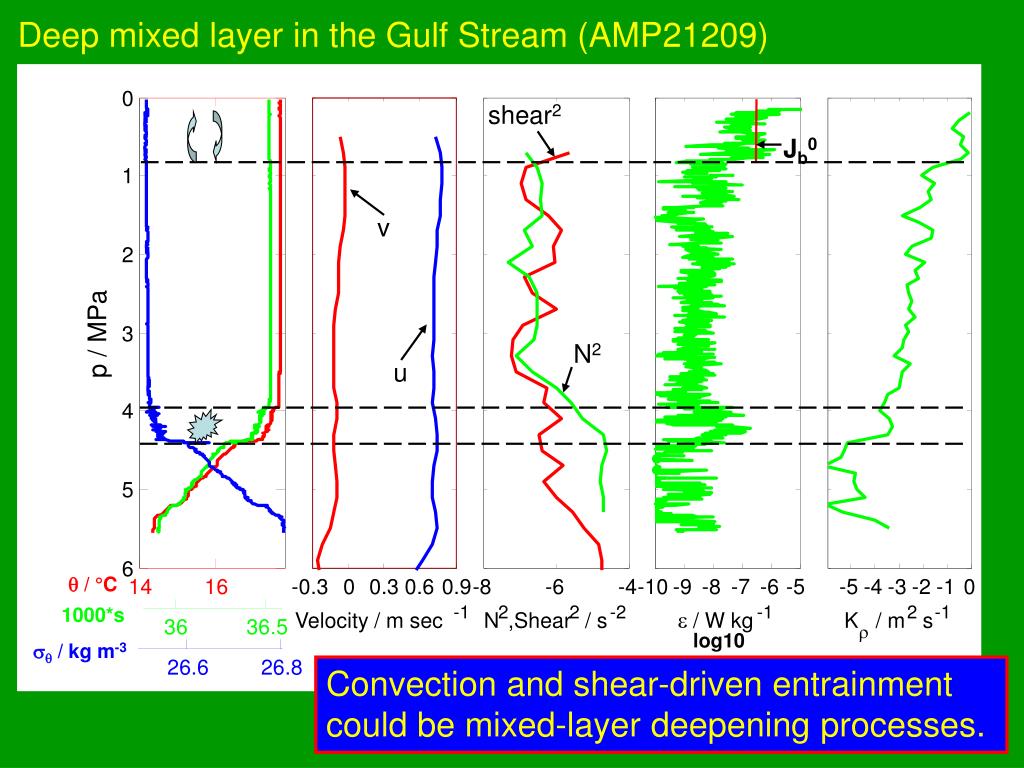
Task: Click the '36.5' salinity tick value
Action: pos(266,627)
